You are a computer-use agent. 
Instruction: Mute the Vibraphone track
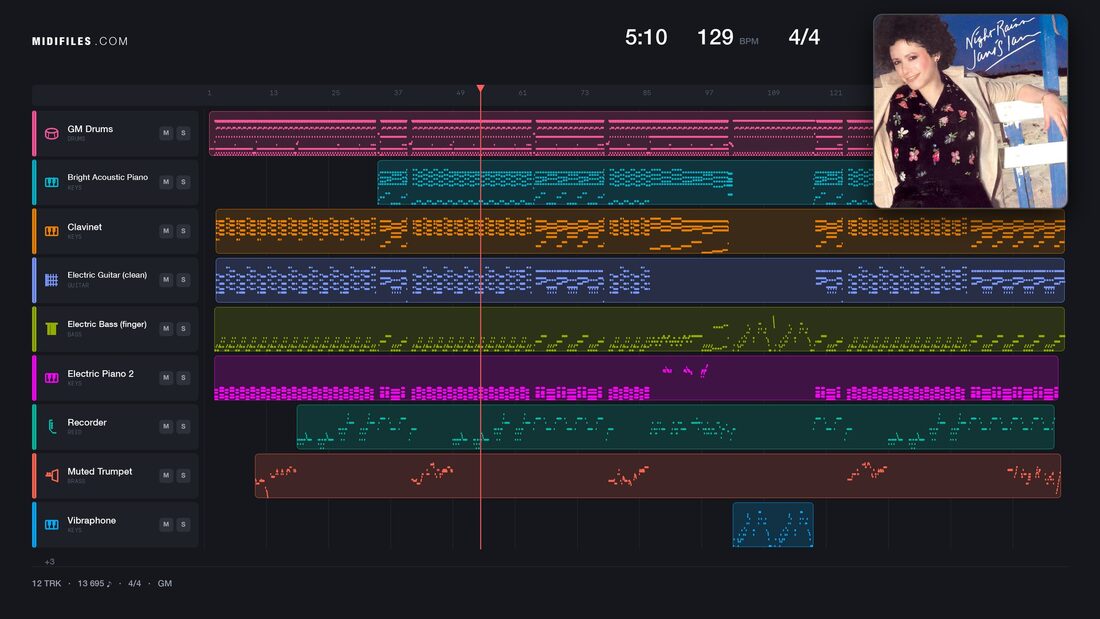(166, 524)
